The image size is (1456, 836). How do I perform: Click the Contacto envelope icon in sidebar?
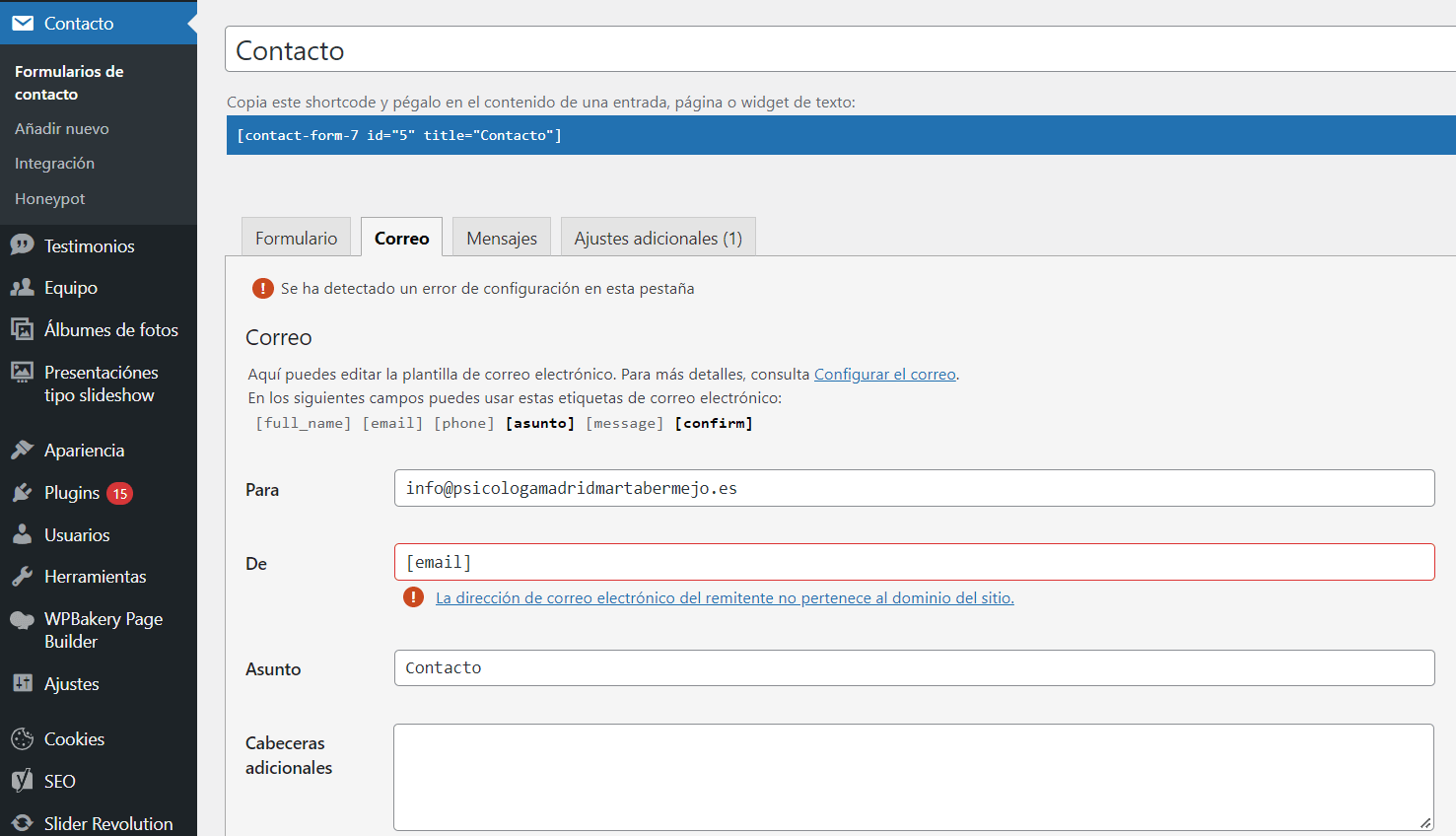pos(23,23)
